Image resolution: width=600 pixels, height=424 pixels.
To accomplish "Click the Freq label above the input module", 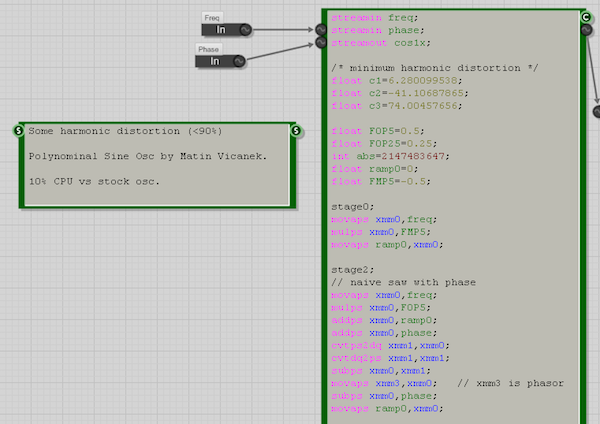I will click(x=212, y=18).
